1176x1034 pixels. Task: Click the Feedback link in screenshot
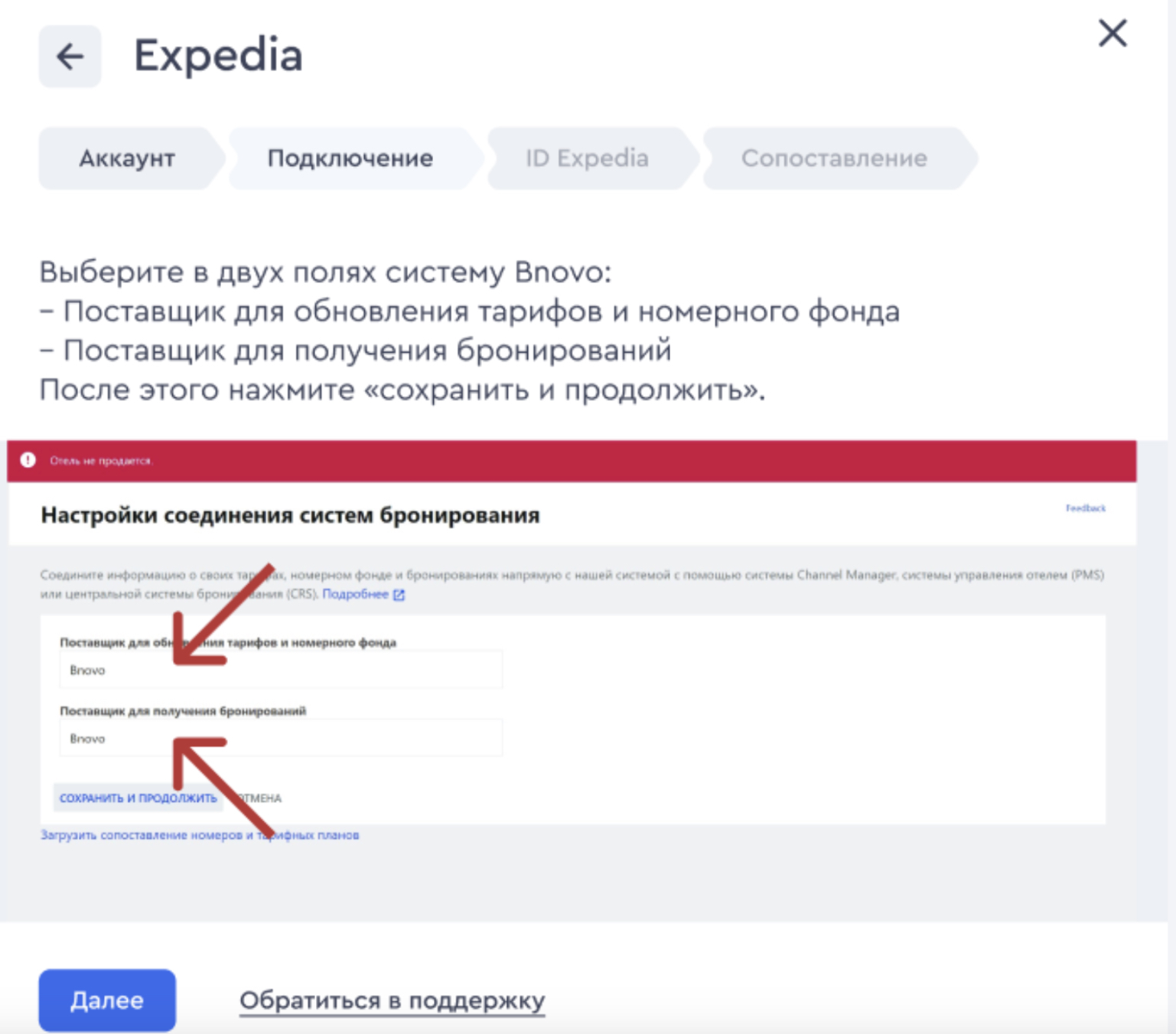click(1085, 508)
